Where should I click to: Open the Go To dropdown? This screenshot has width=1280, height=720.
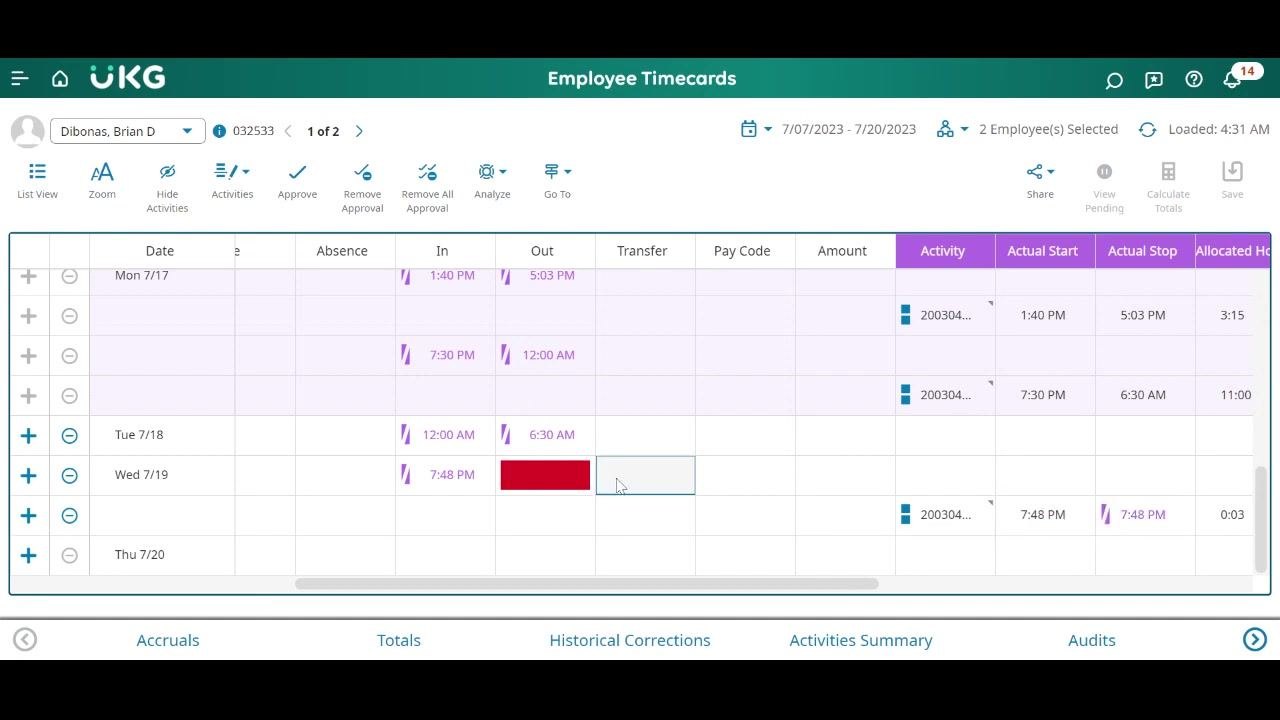557,181
